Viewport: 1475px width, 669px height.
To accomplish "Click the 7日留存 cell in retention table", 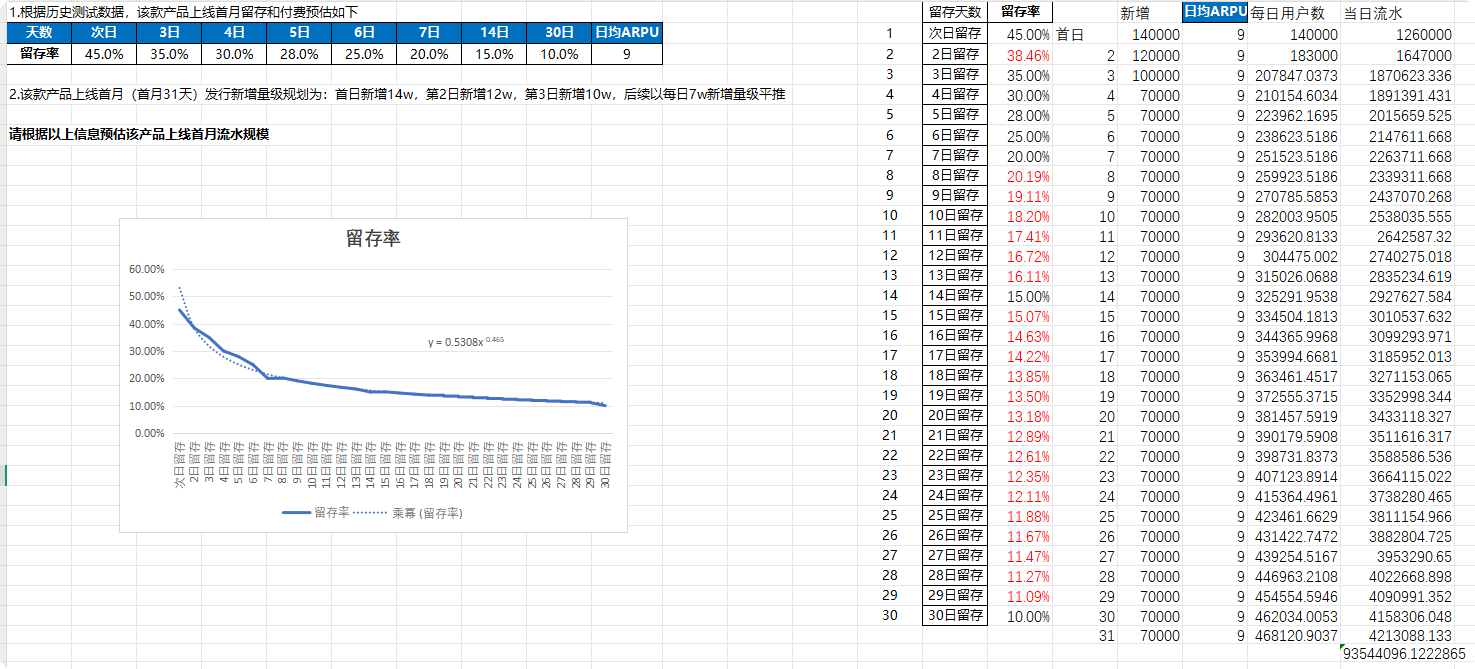I will point(955,155).
